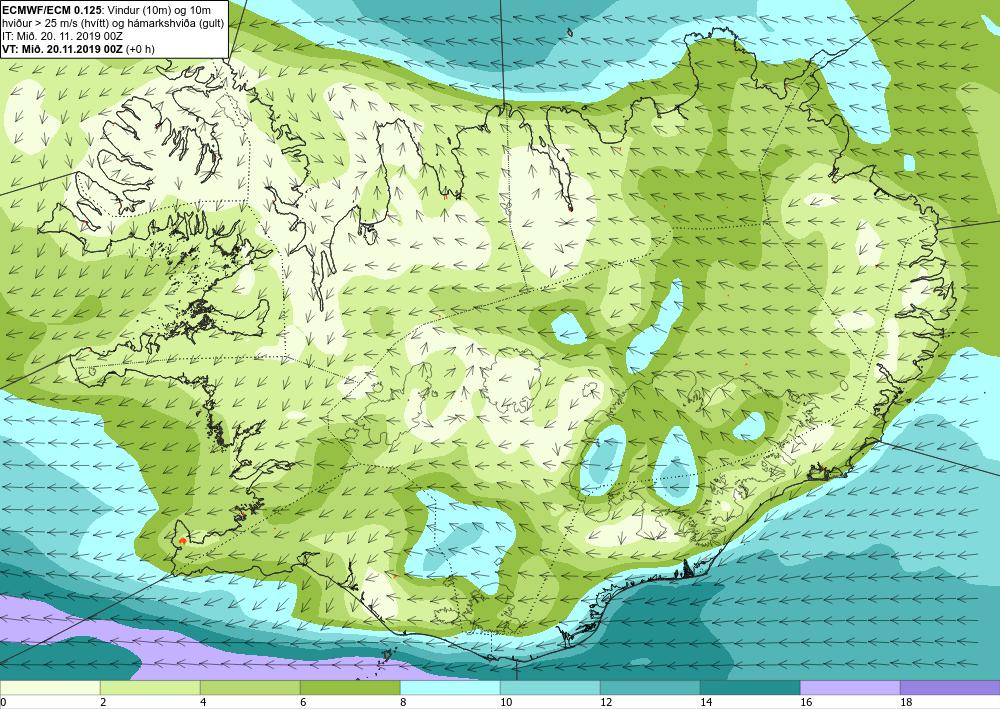1000x709 pixels.
Task: Click the 14–16 m/s dark teal legend swatch
Action: coord(750,687)
